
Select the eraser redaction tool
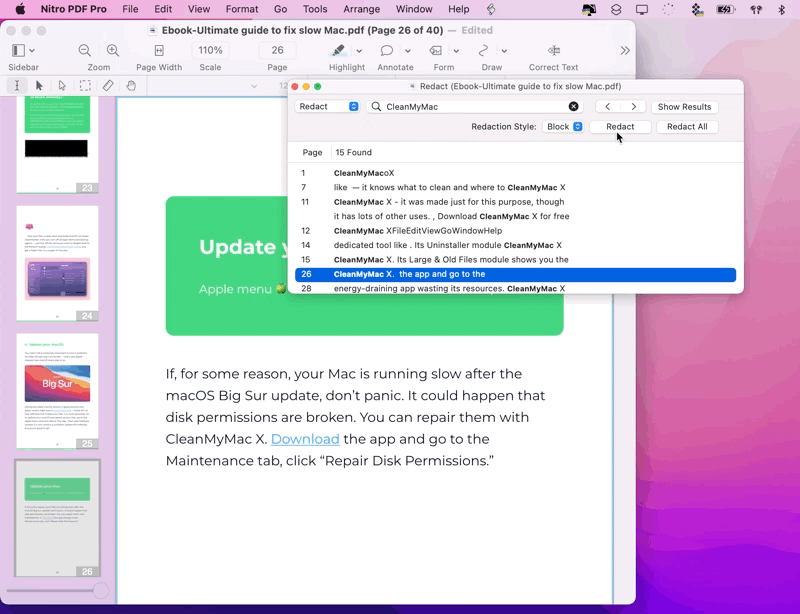pos(108,85)
